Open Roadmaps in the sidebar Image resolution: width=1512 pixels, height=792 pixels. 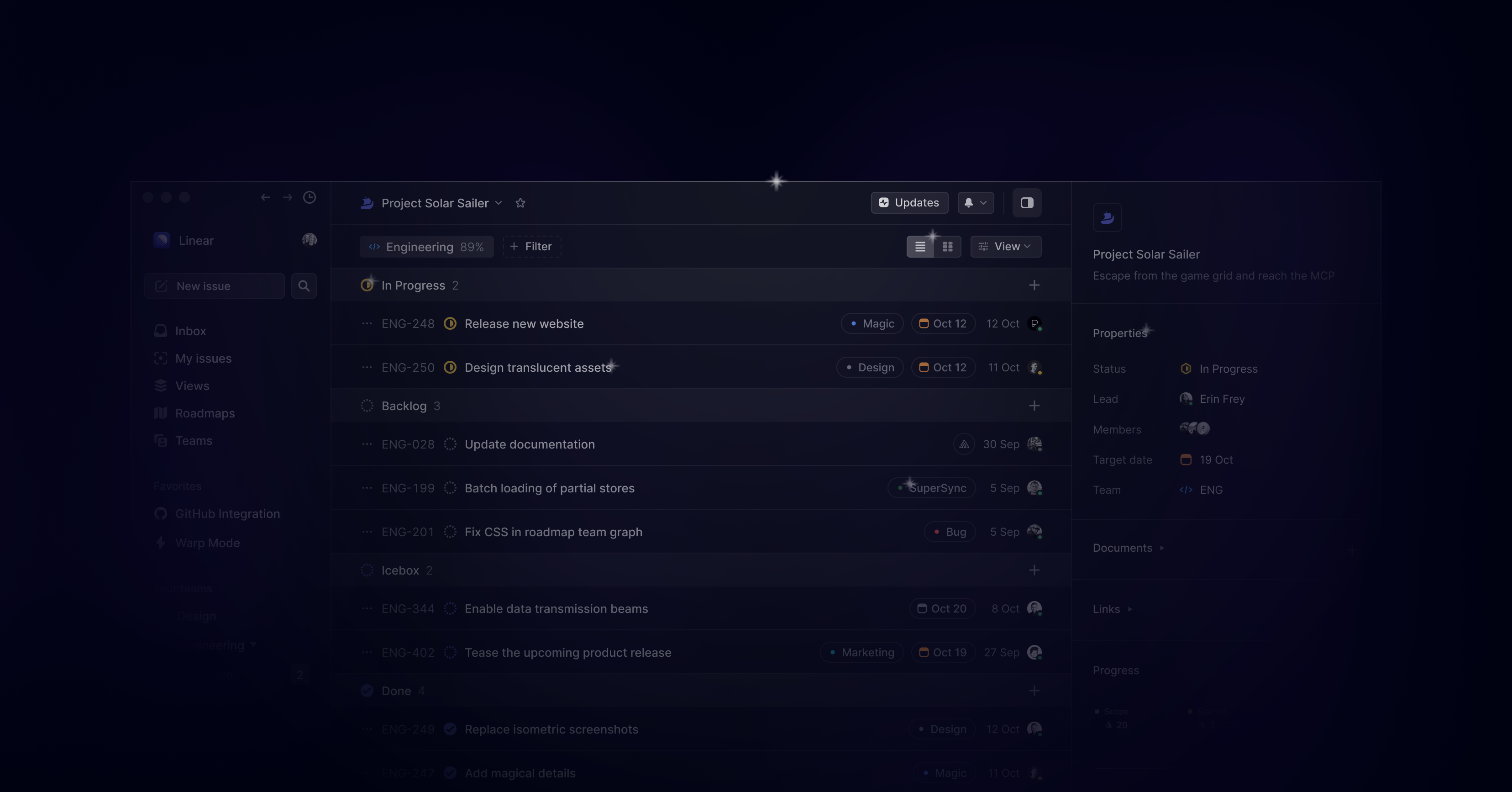[x=204, y=413]
